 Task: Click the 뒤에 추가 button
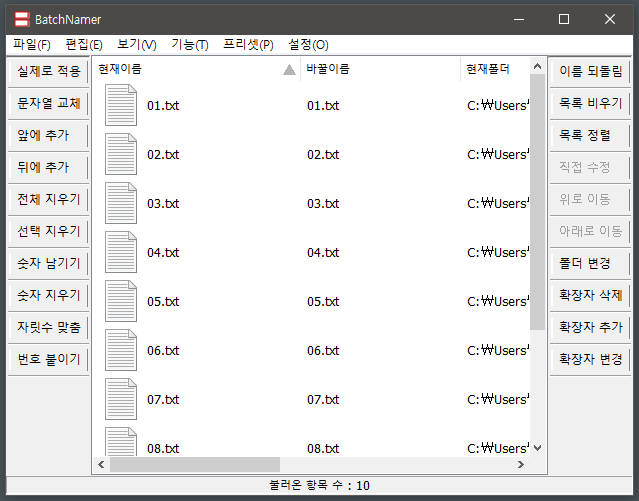click(48, 167)
